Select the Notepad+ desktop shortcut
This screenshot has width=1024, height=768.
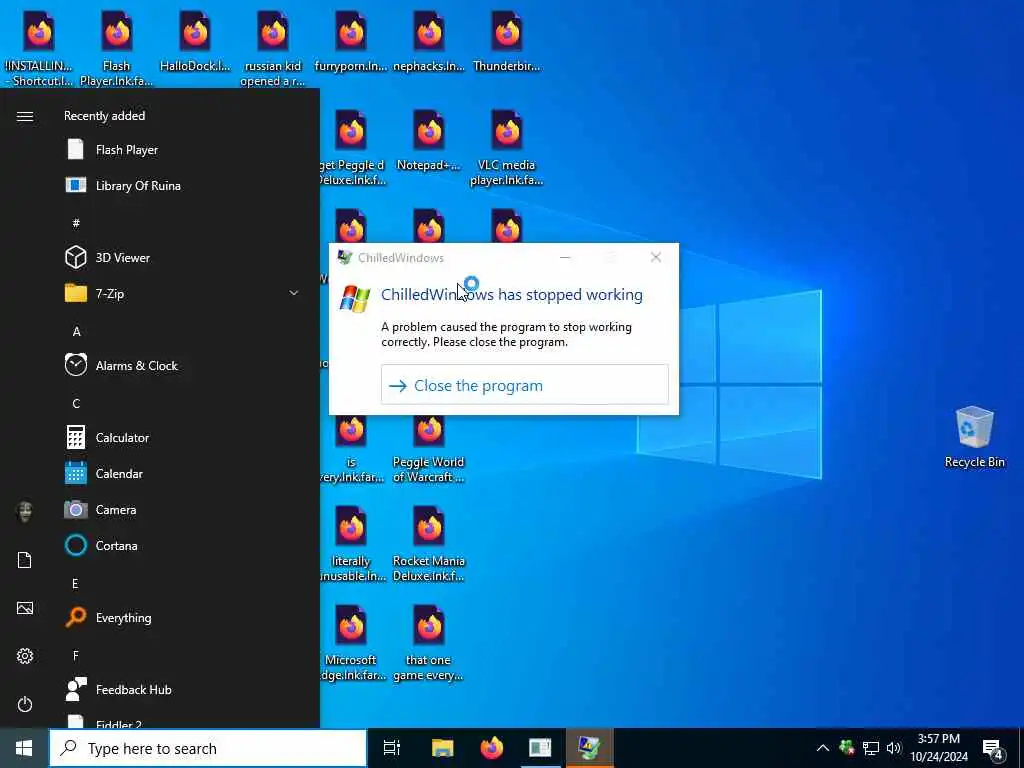[x=428, y=140]
